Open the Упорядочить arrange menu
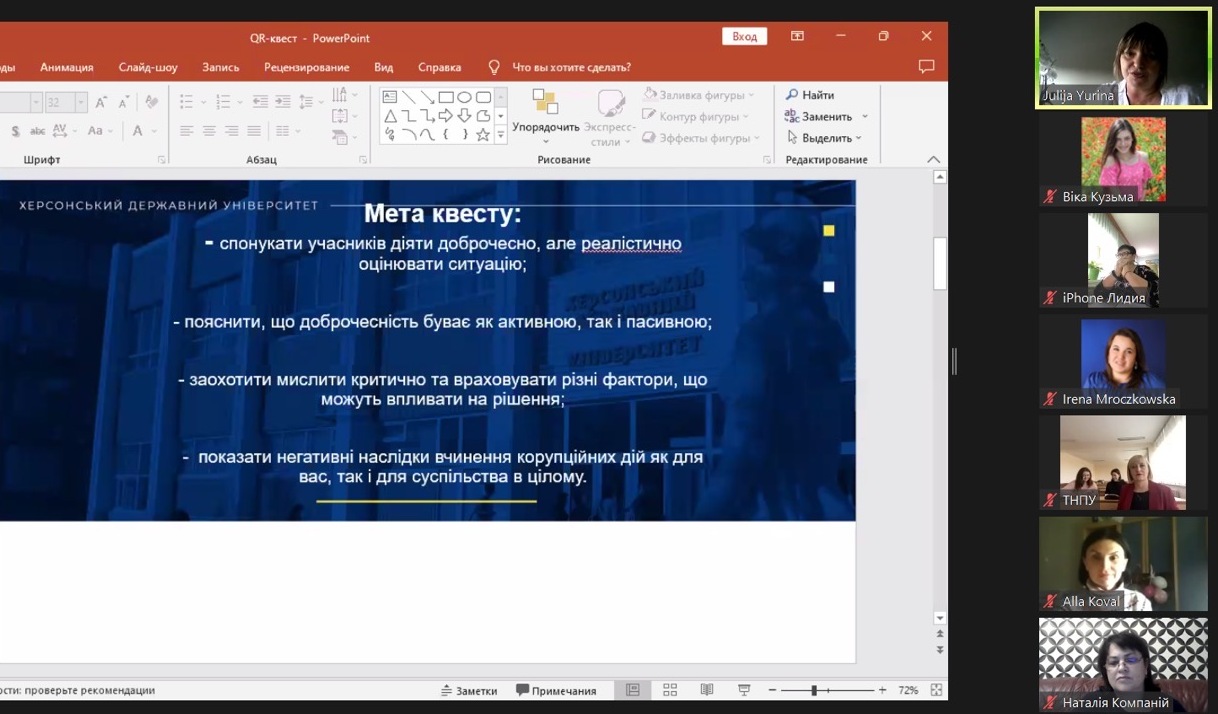 [545, 127]
